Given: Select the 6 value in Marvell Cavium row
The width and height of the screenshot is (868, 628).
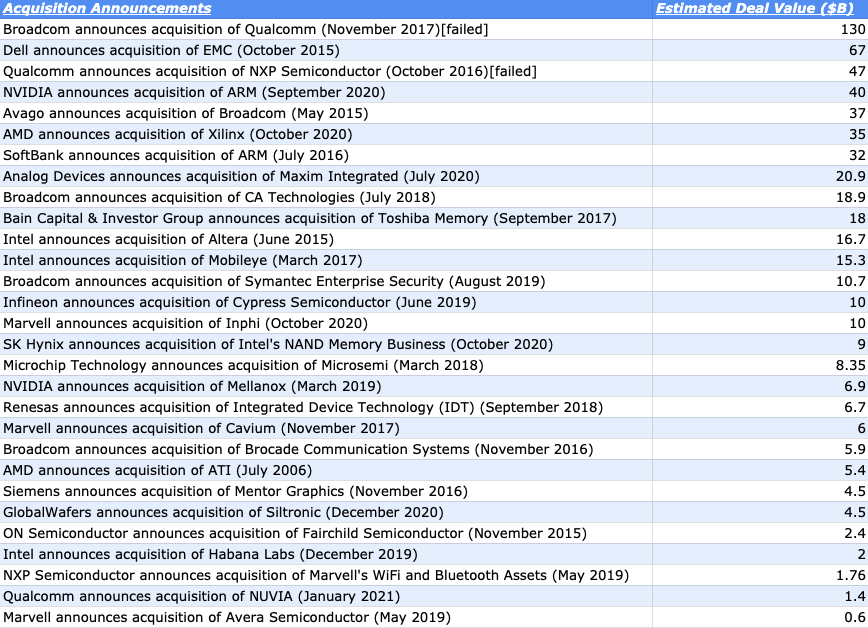Looking at the screenshot, I should [861, 429].
